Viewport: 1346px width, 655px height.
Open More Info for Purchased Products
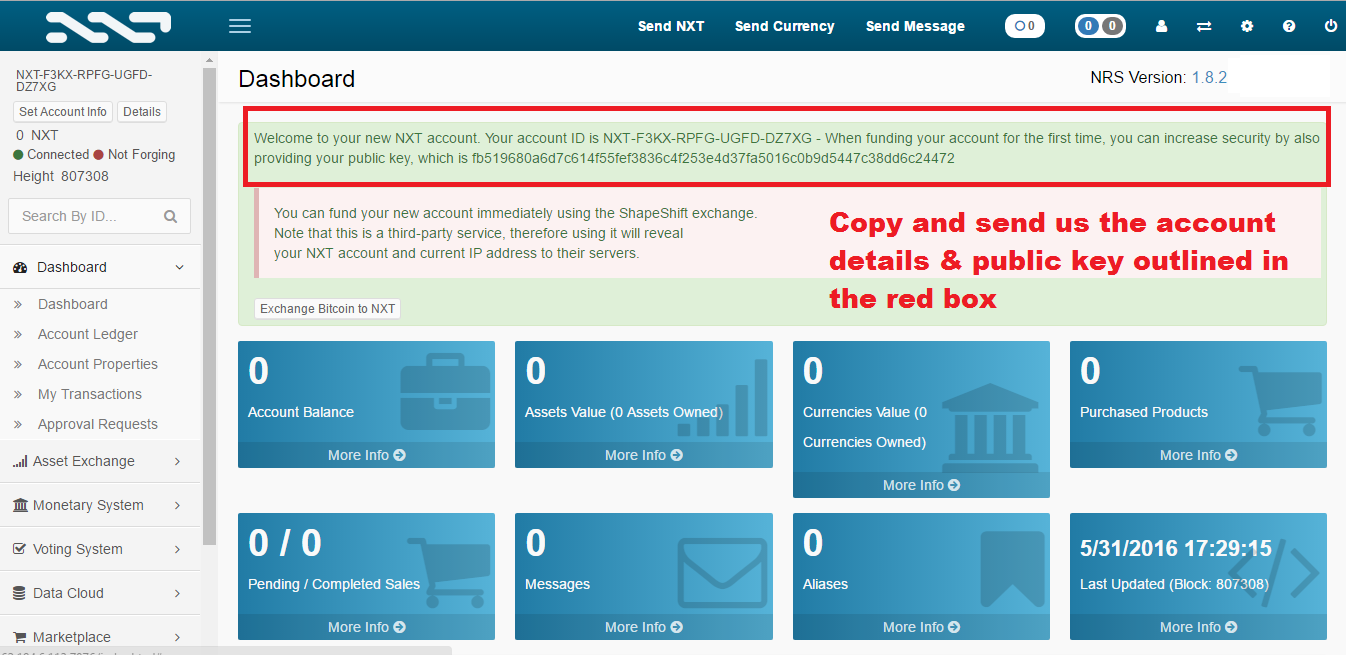click(x=1198, y=455)
